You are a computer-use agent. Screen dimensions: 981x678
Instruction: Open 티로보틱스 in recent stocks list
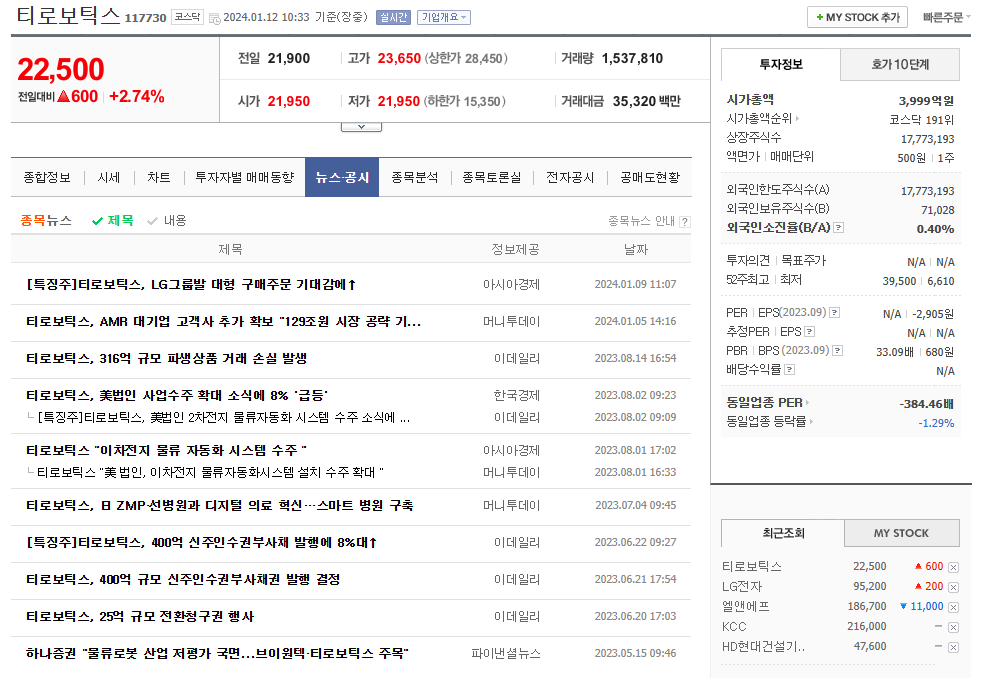tap(752, 566)
